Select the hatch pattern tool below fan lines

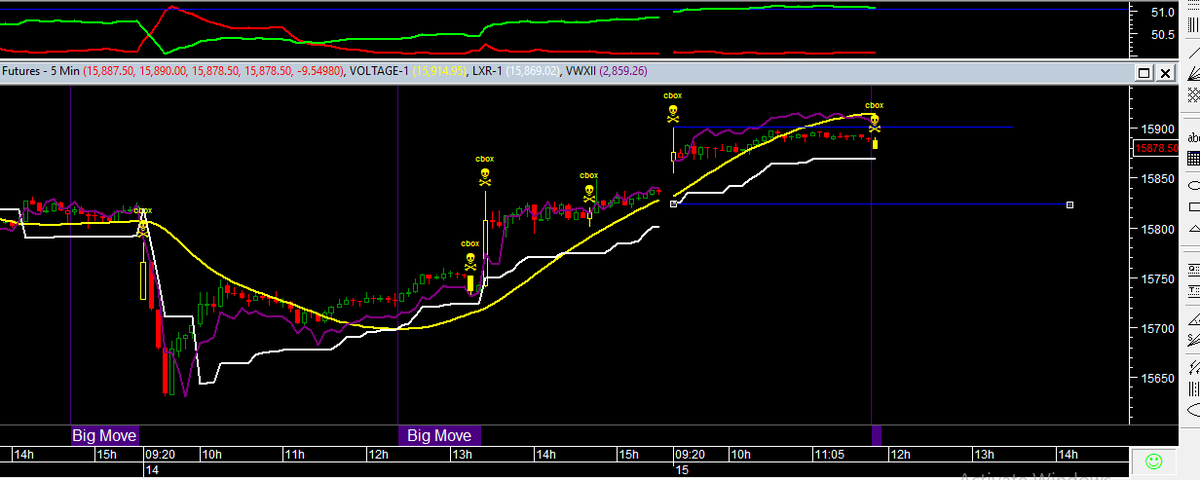point(1193,97)
